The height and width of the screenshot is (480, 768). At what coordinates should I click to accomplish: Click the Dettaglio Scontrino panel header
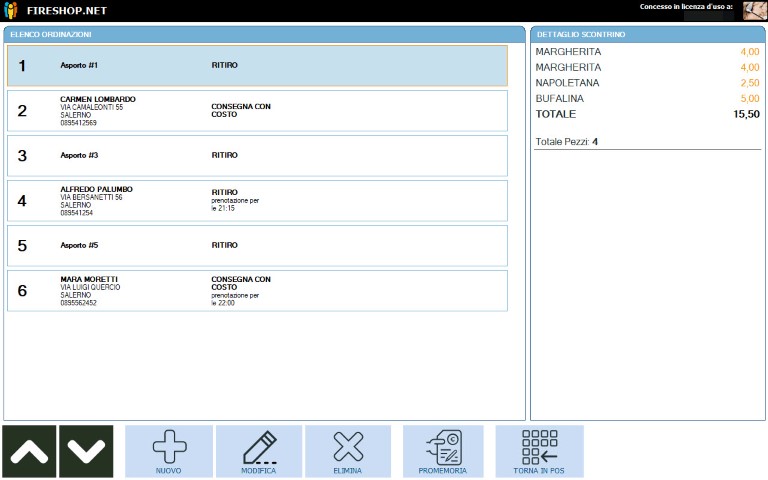coord(647,34)
